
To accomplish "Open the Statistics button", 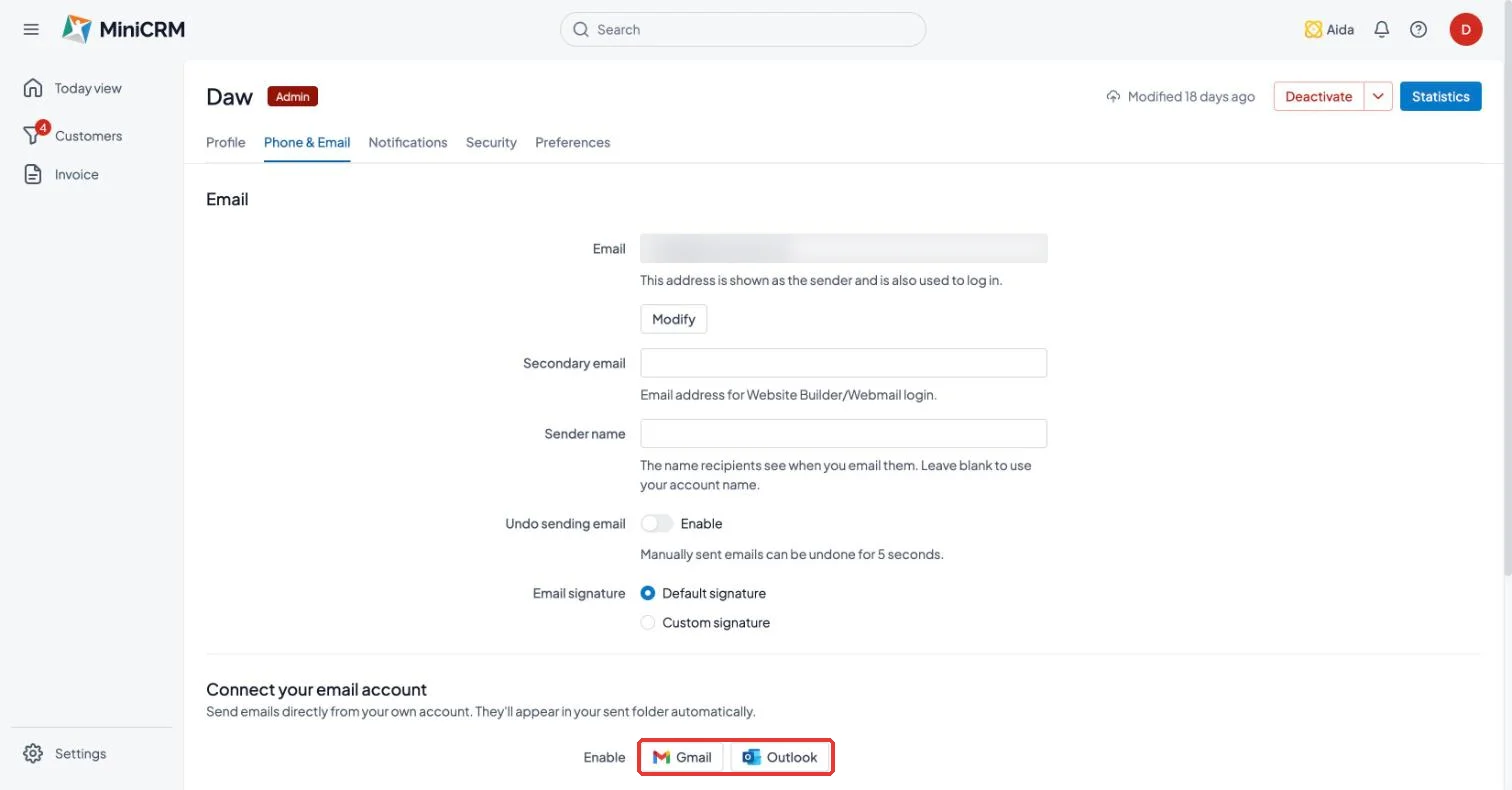I will tap(1441, 96).
